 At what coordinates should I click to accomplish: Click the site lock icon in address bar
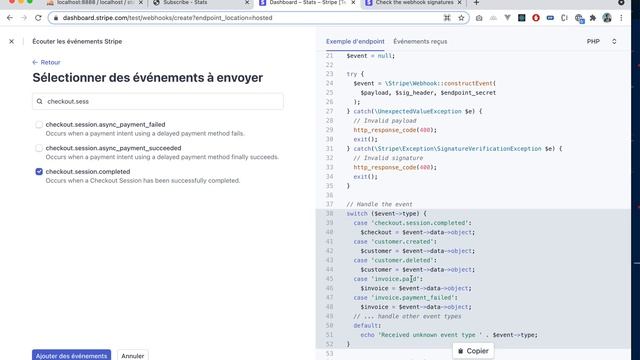(x=56, y=18)
